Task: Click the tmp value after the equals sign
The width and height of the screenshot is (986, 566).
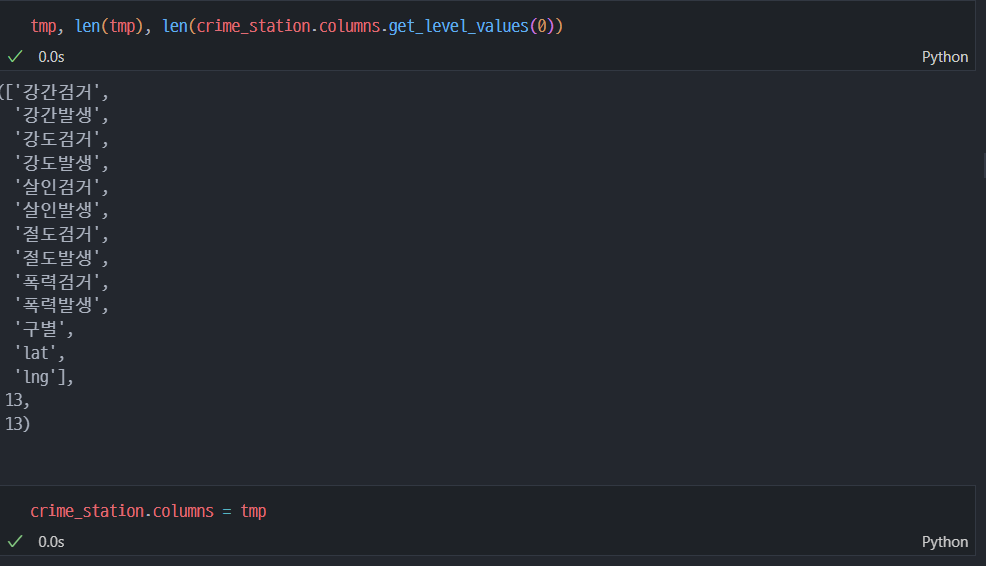Action: pos(253,511)
